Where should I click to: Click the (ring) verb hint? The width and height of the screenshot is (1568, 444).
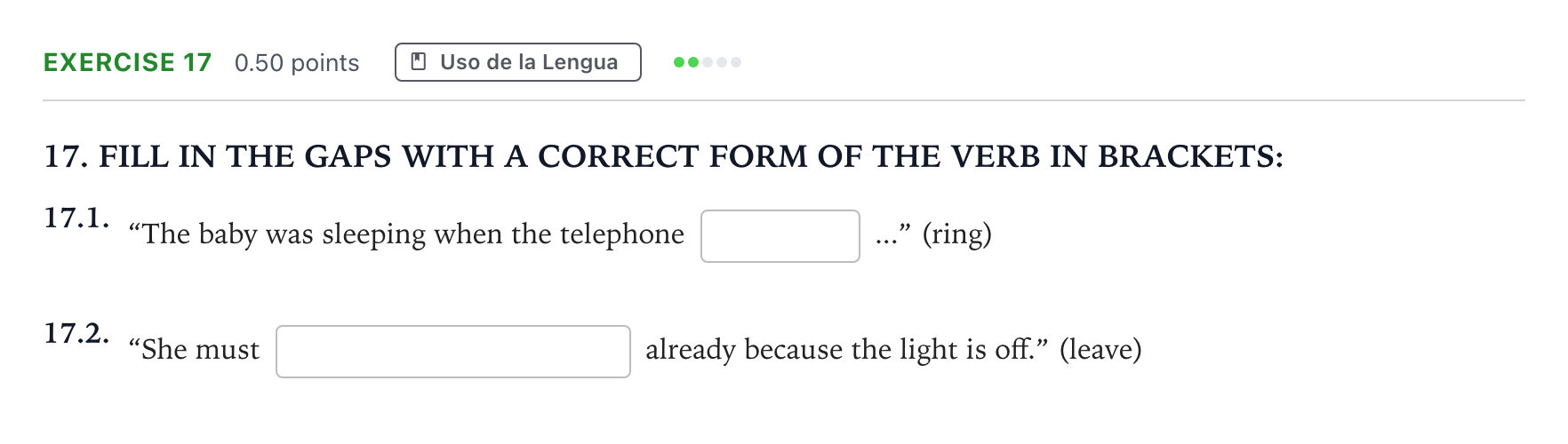[x=956, y=234]
